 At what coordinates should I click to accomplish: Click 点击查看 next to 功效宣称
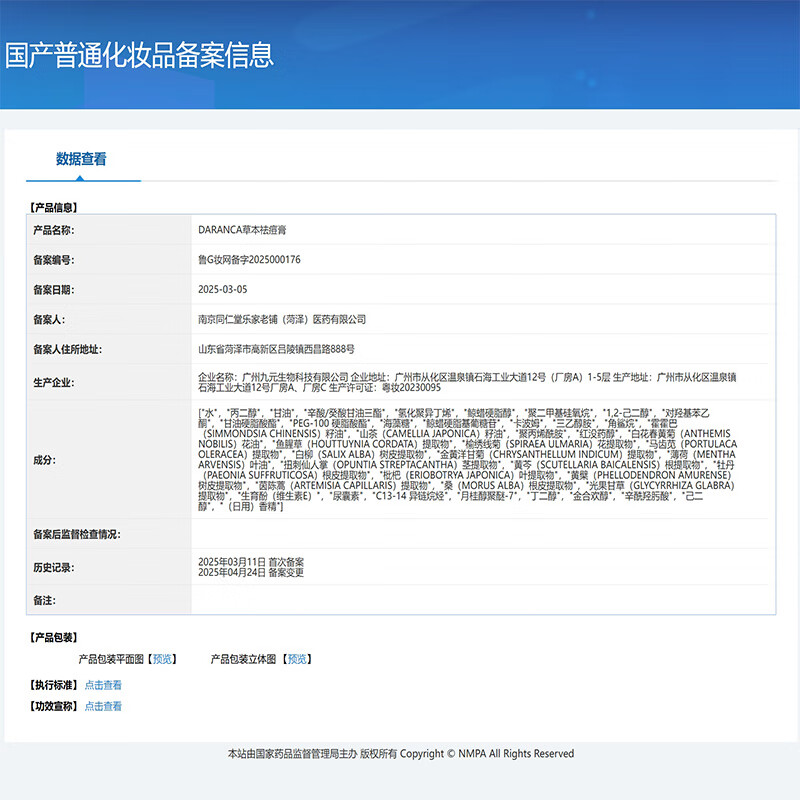coord(103,706)
